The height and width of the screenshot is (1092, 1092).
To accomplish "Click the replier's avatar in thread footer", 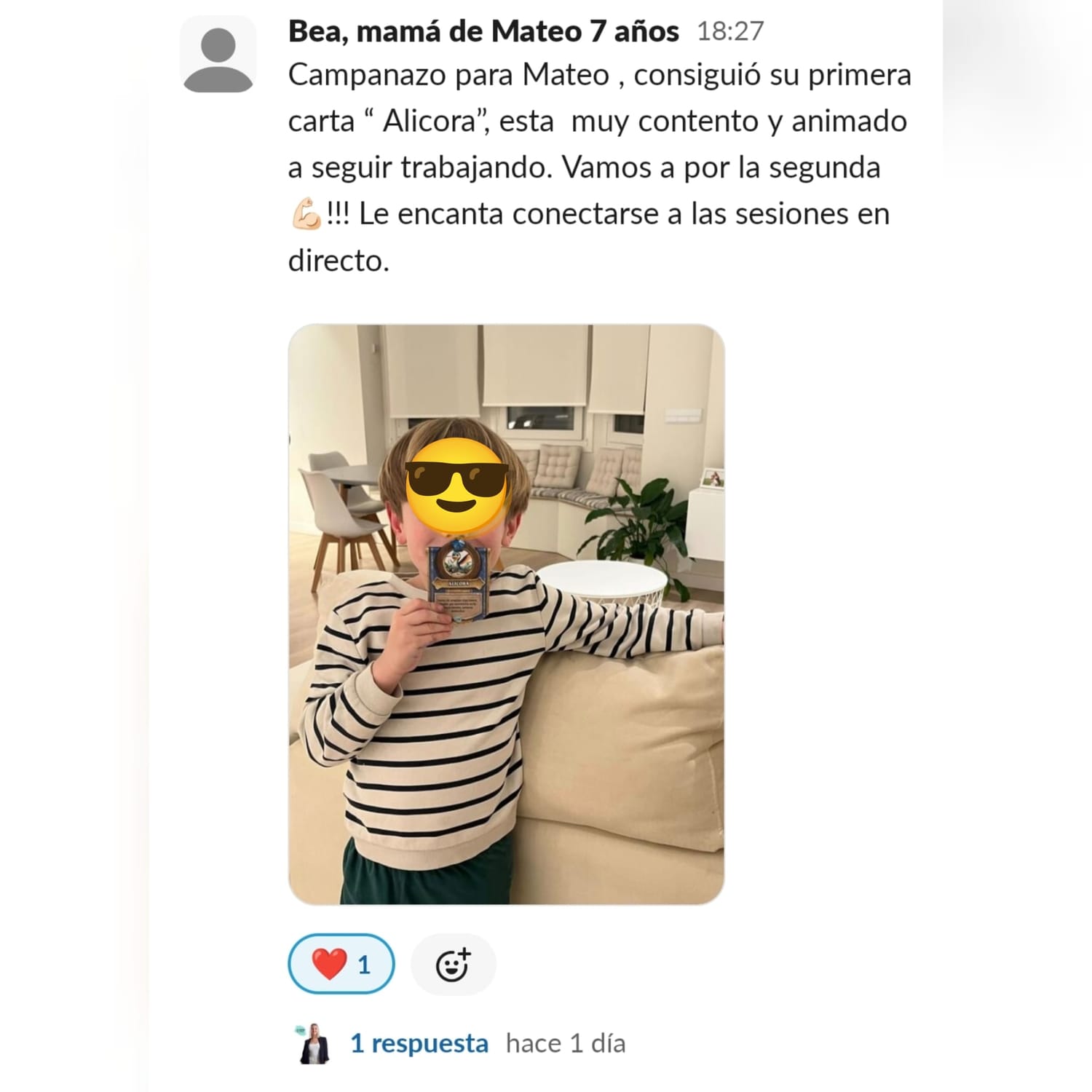I will 314,1043.
